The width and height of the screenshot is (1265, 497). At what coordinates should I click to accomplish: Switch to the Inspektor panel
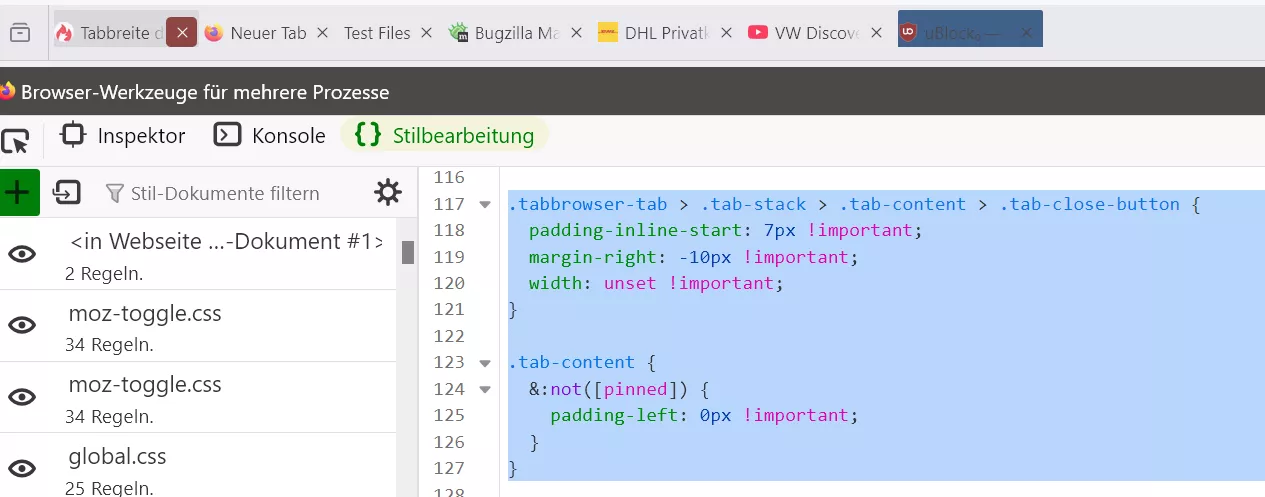(123, 135)
